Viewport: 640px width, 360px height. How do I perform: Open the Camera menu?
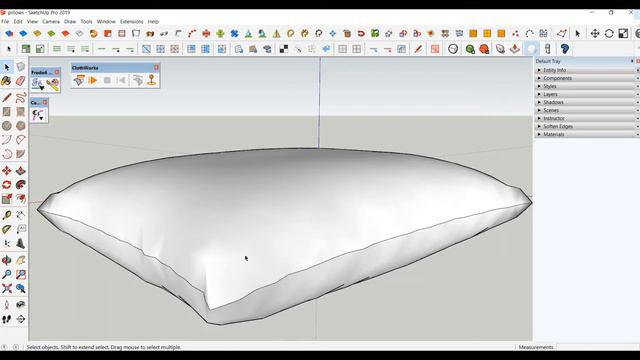click(51, 22)
